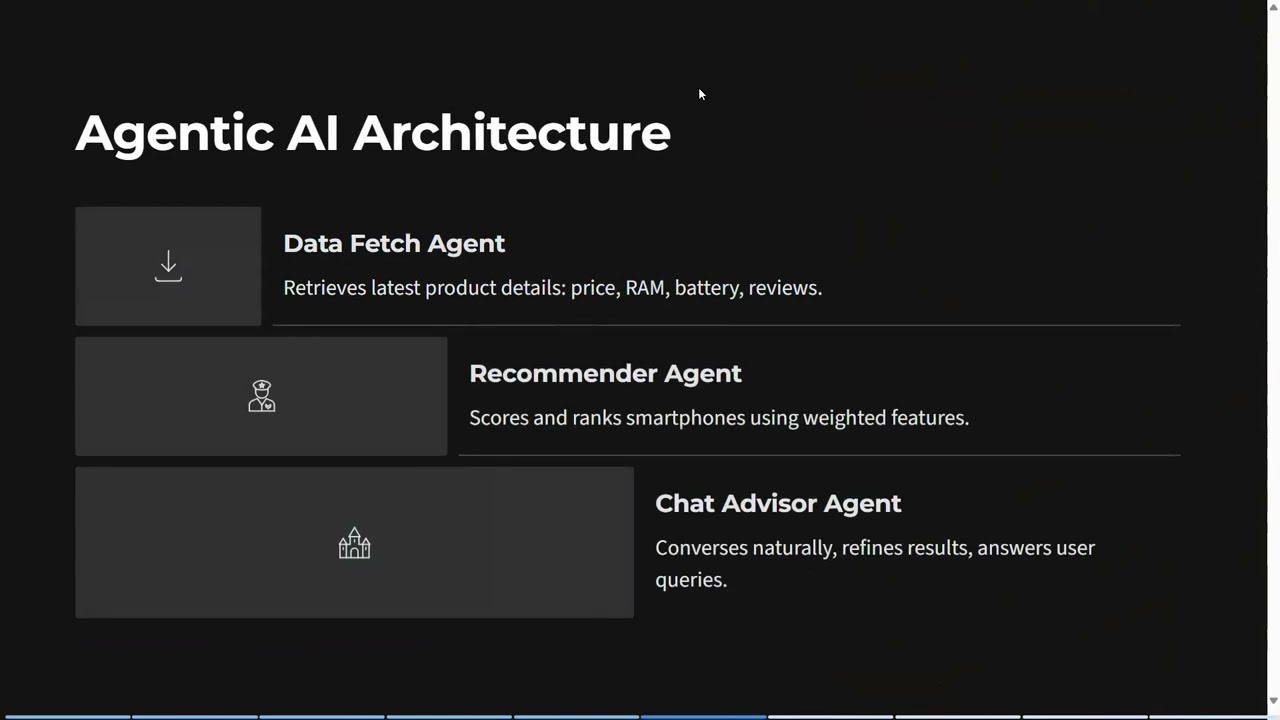Screen dimensions: 1280x720
Task: Select the 'Converses naturally, refines results' paragraph
Action: point(875,564)
